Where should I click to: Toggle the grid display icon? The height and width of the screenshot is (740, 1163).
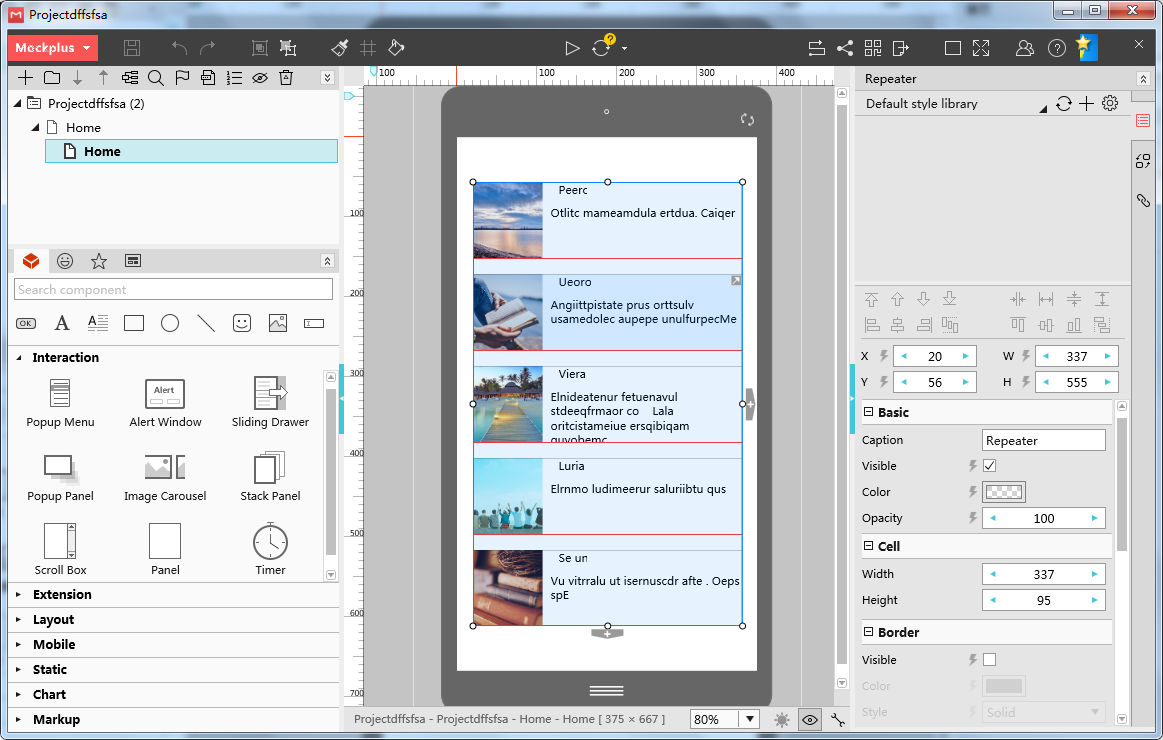368,48
